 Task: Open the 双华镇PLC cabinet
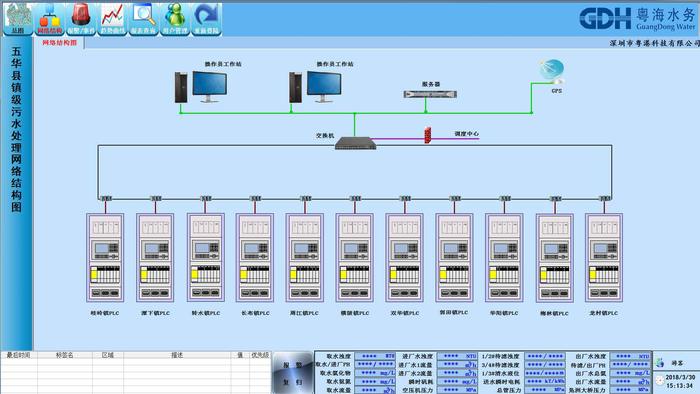point(404,257)
